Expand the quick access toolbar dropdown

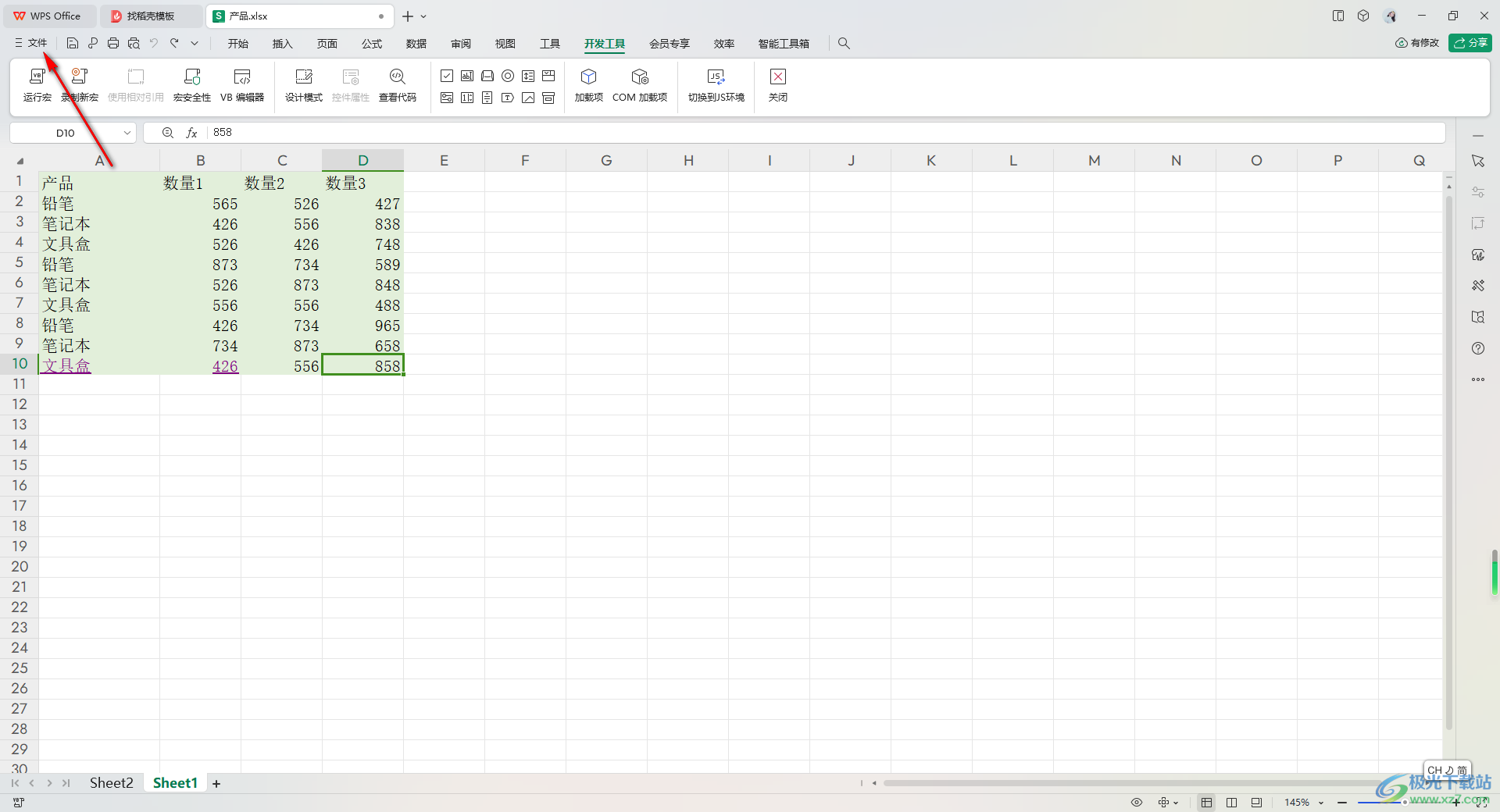pos(195,44)
